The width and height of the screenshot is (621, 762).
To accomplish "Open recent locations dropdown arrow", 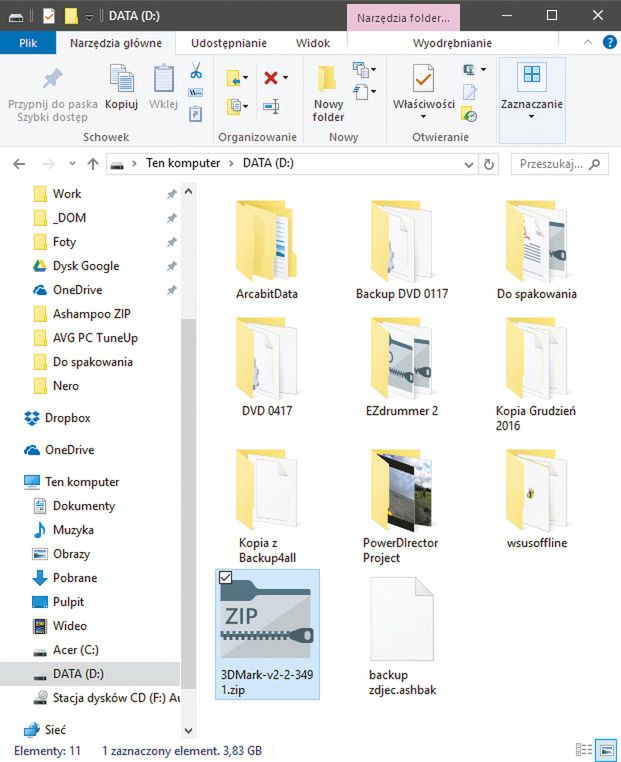I will pos(72,164).
